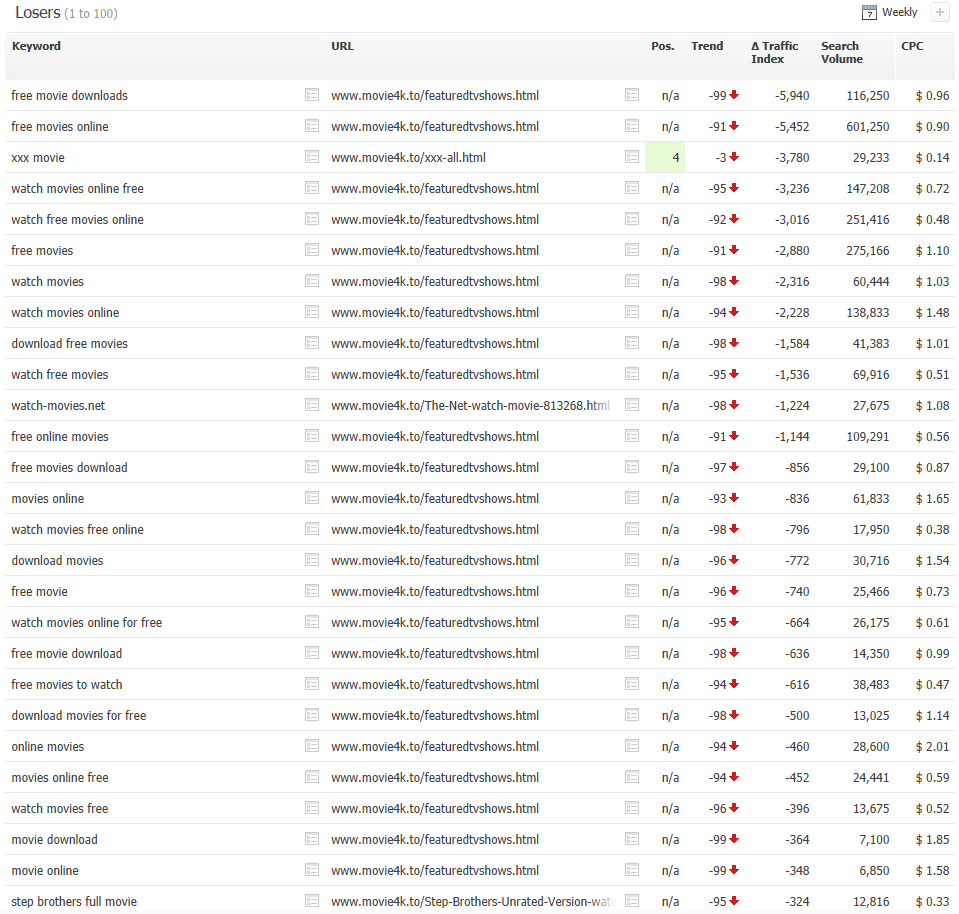
Task: Click URL details icon in 'xxx movie' row
Action: tap(632, 157)
